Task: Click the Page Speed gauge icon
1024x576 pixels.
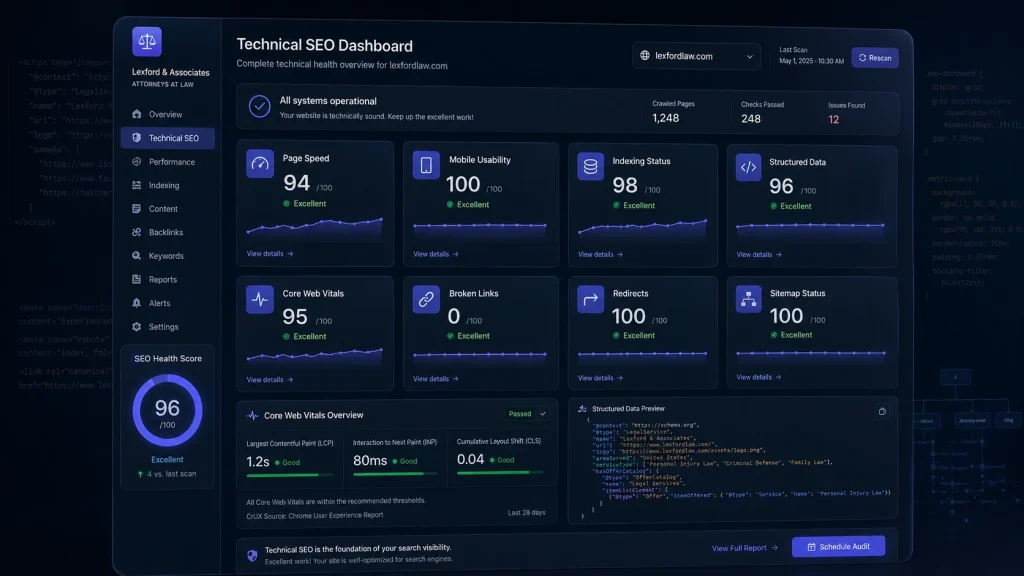Action: click(260, 164)
